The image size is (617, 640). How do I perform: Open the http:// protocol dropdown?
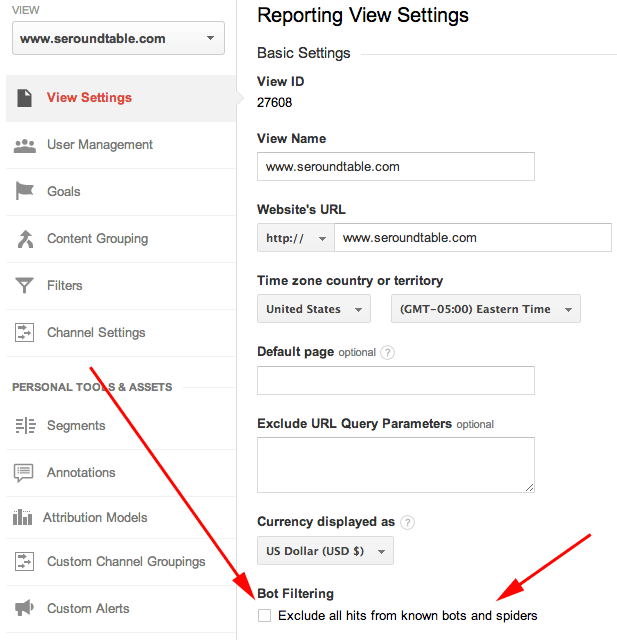pyautogui.click(x=296, y=238)
